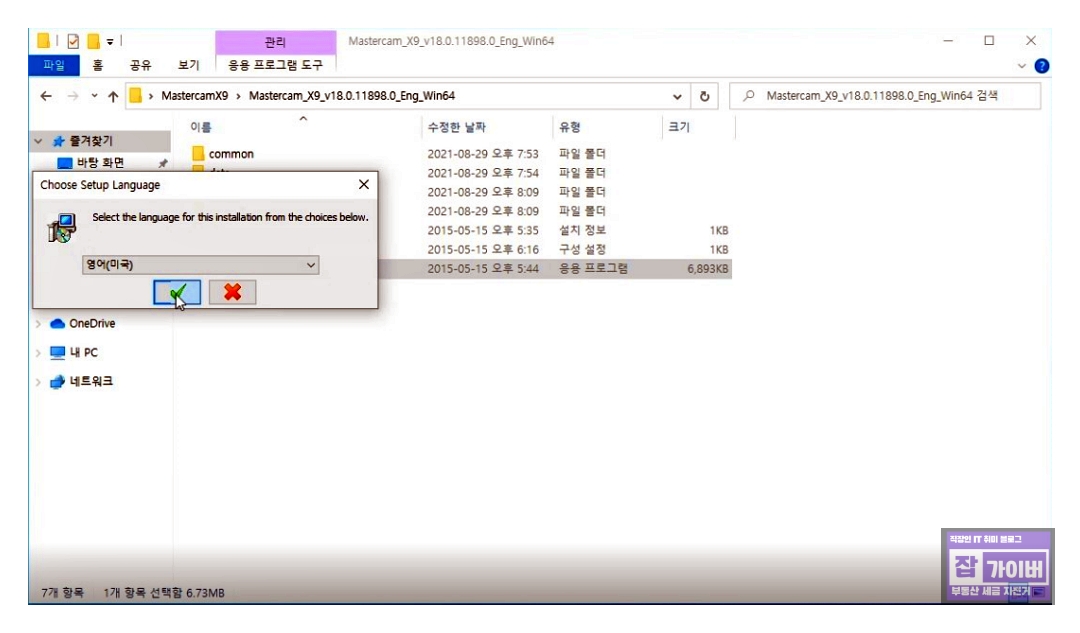This screenshot has height=633, width=1080.
Task: Expand the ribbon with the chevron
Action: [x=1021, y=66]
